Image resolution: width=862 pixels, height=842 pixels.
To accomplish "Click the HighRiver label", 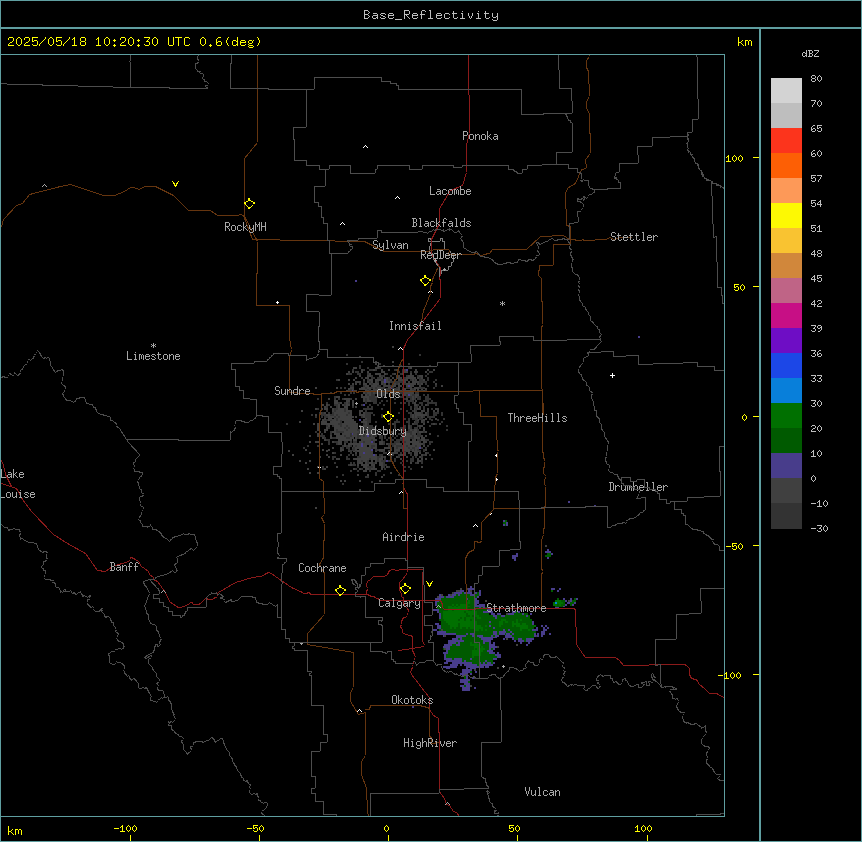I will click(430, 743).
